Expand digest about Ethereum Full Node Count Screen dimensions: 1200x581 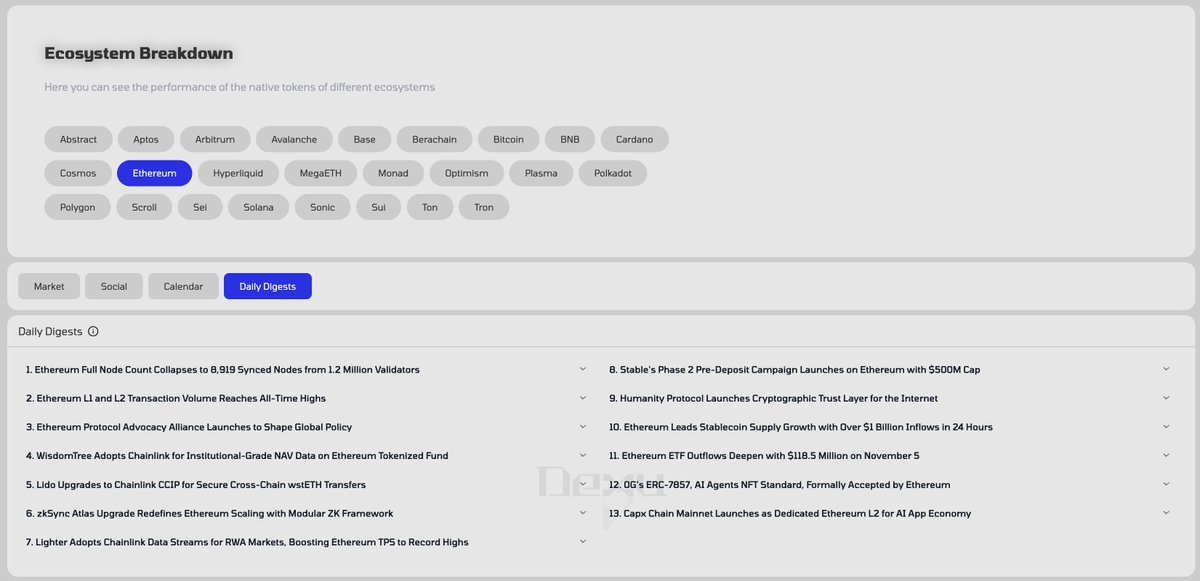pyautogui.click(x=583, y=369)
